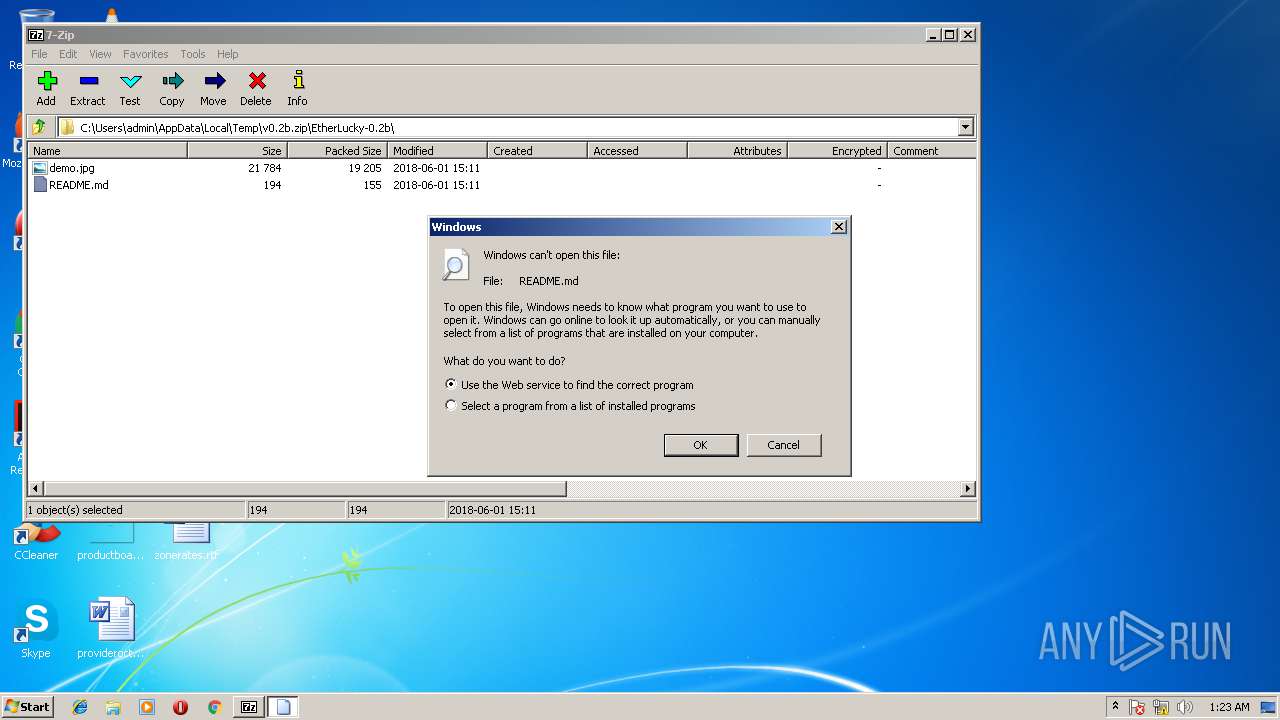
Task: Click horizontal scrollbar left arrow
Action: pyautogui.click(x=36, y=489)
